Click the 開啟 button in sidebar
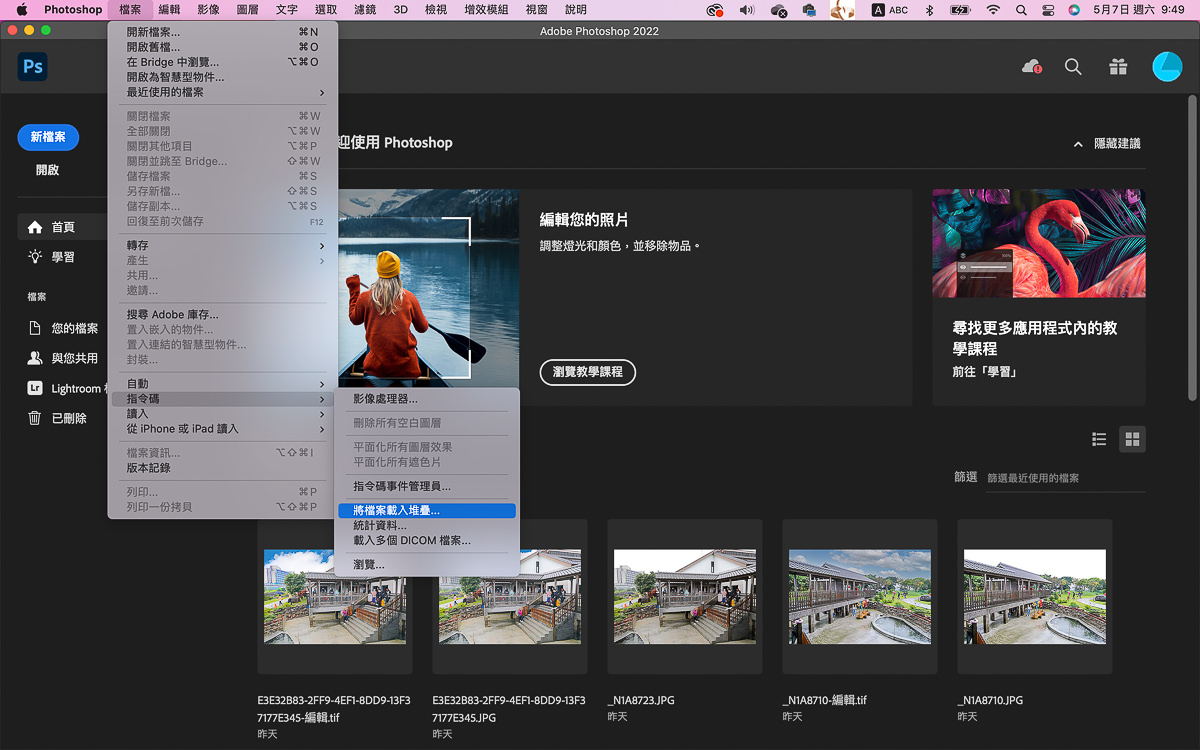 tap(48, 170)
